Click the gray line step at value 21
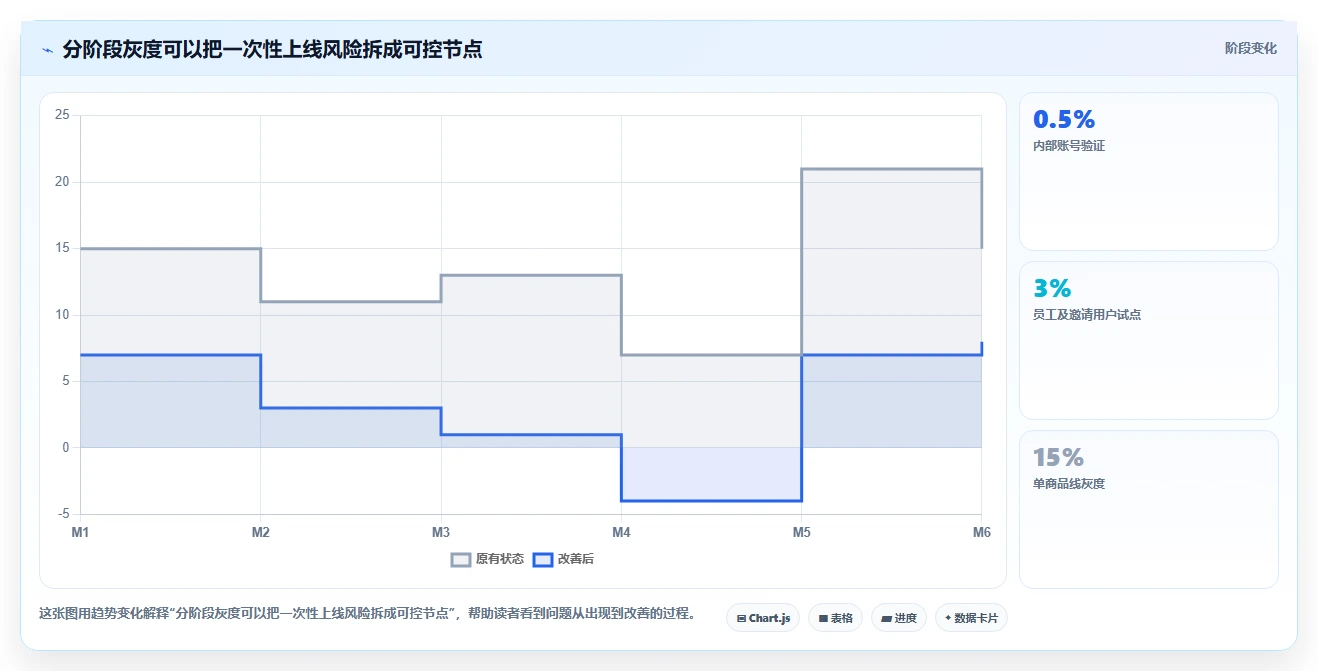This screenshot has width=1318, height=671. coord(891,169)
